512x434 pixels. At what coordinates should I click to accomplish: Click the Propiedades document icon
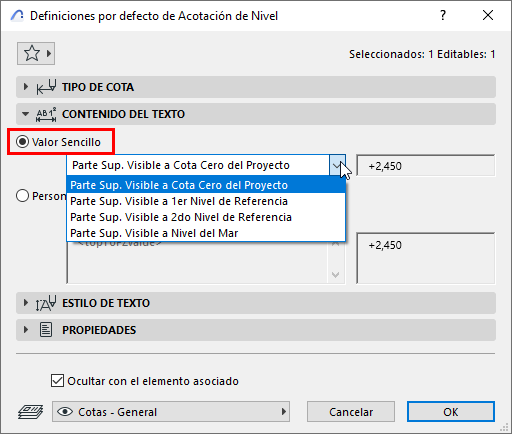click(46, 330)
